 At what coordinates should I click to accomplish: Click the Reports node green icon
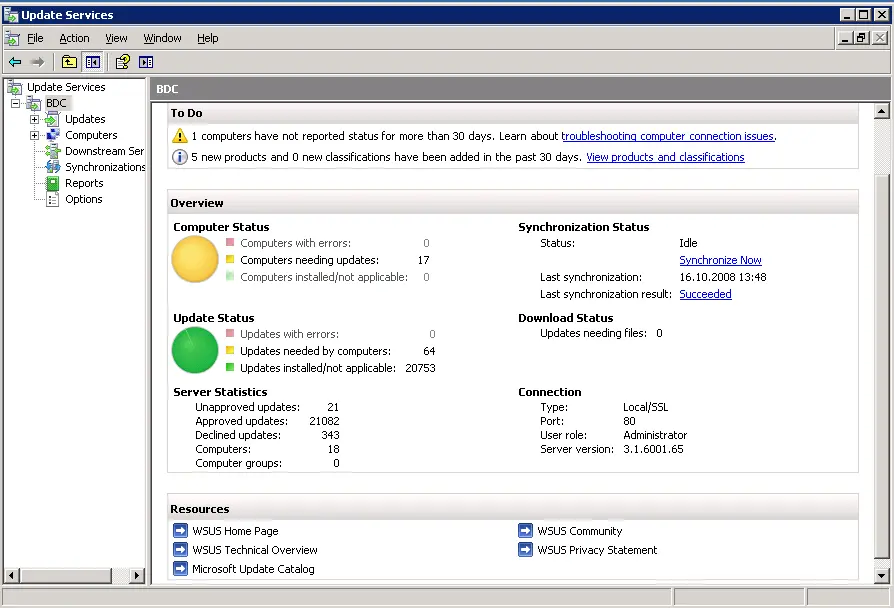[x=52, y=183]
